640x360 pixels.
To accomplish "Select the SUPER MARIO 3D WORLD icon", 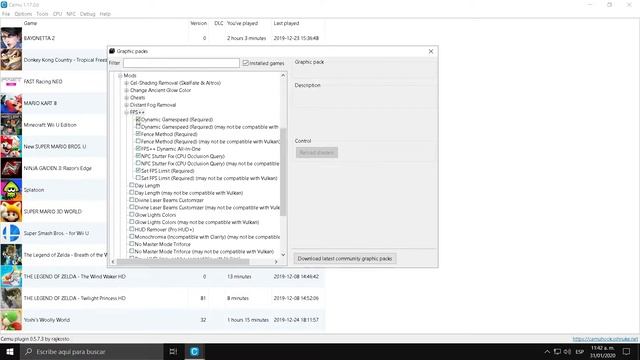I will click(x=11, y=211).
